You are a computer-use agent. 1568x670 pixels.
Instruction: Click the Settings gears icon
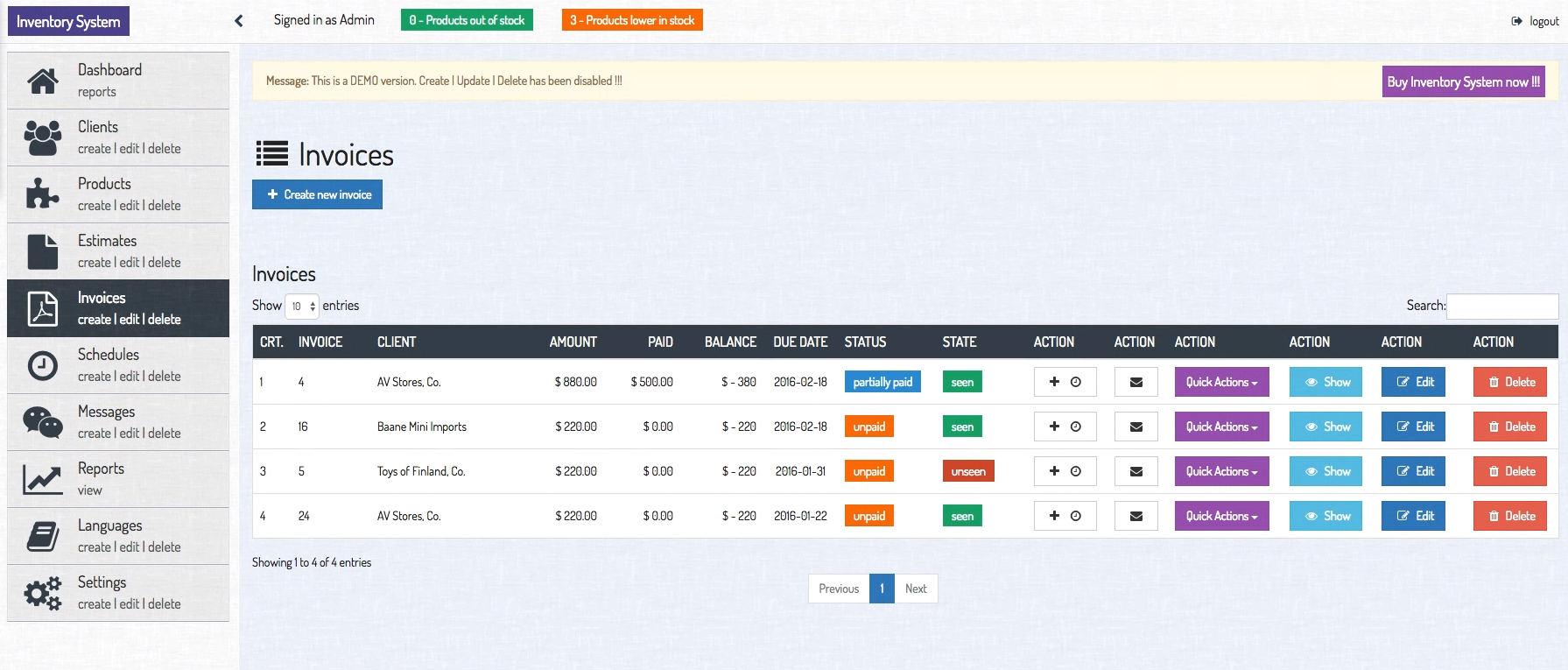(x=42, y=593)
